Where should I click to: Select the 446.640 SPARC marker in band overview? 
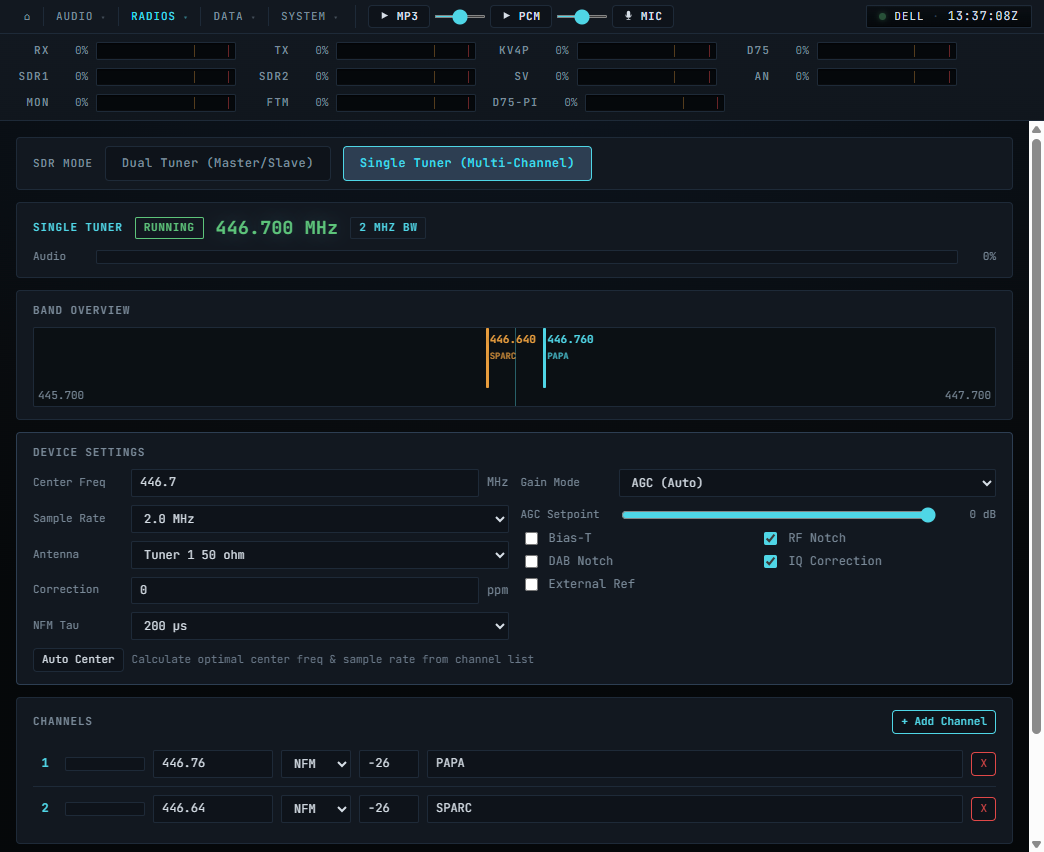(511, 347)
